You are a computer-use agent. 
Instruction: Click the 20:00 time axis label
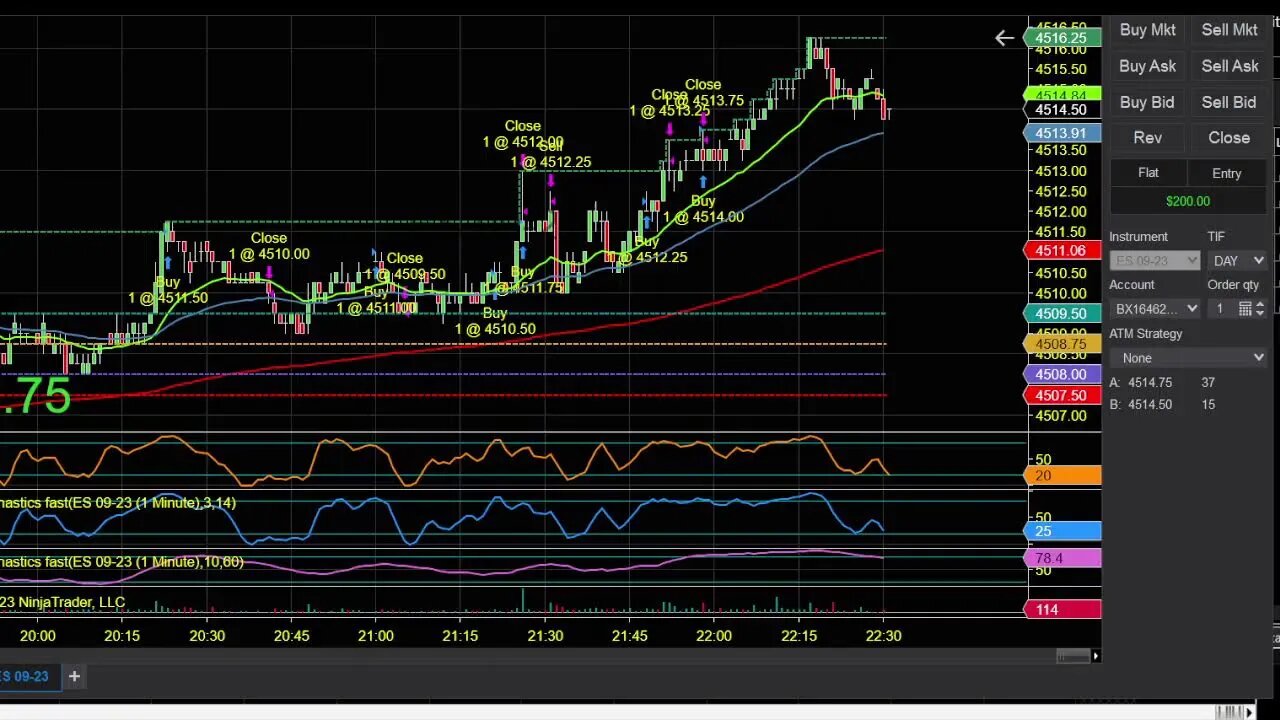click(x=38, y=636)
